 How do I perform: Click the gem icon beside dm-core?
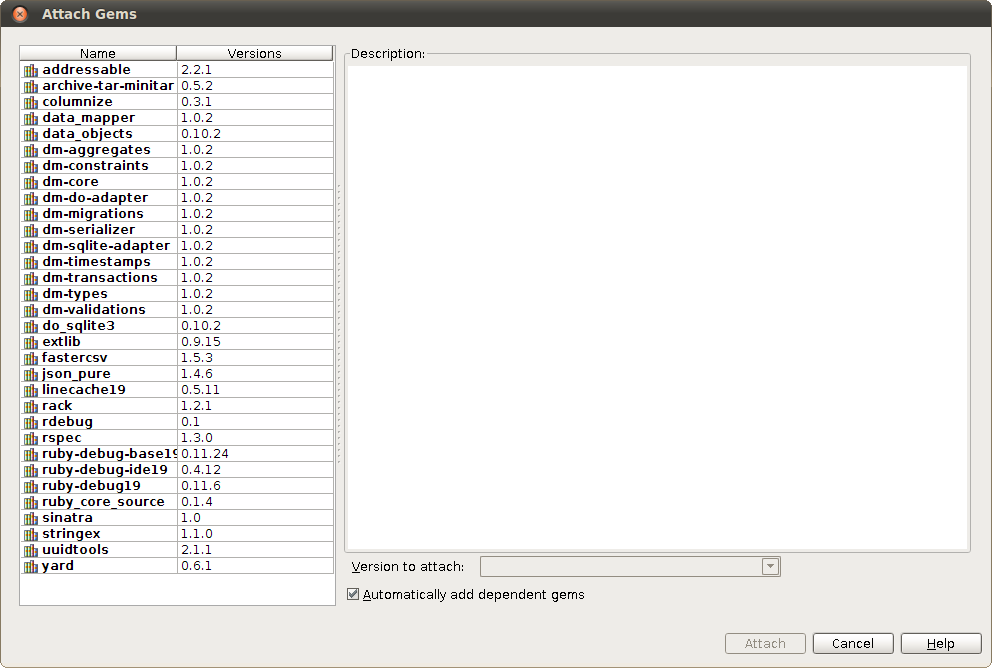pos(31,182)
